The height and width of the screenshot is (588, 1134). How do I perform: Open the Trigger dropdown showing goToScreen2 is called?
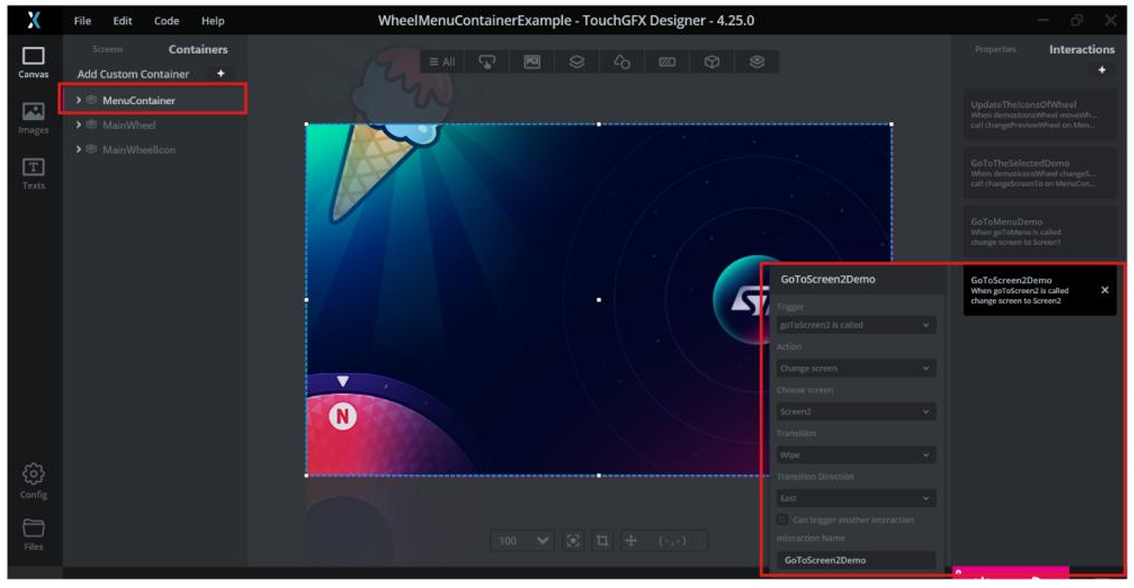pyautogui.click(x=856, y=325)
